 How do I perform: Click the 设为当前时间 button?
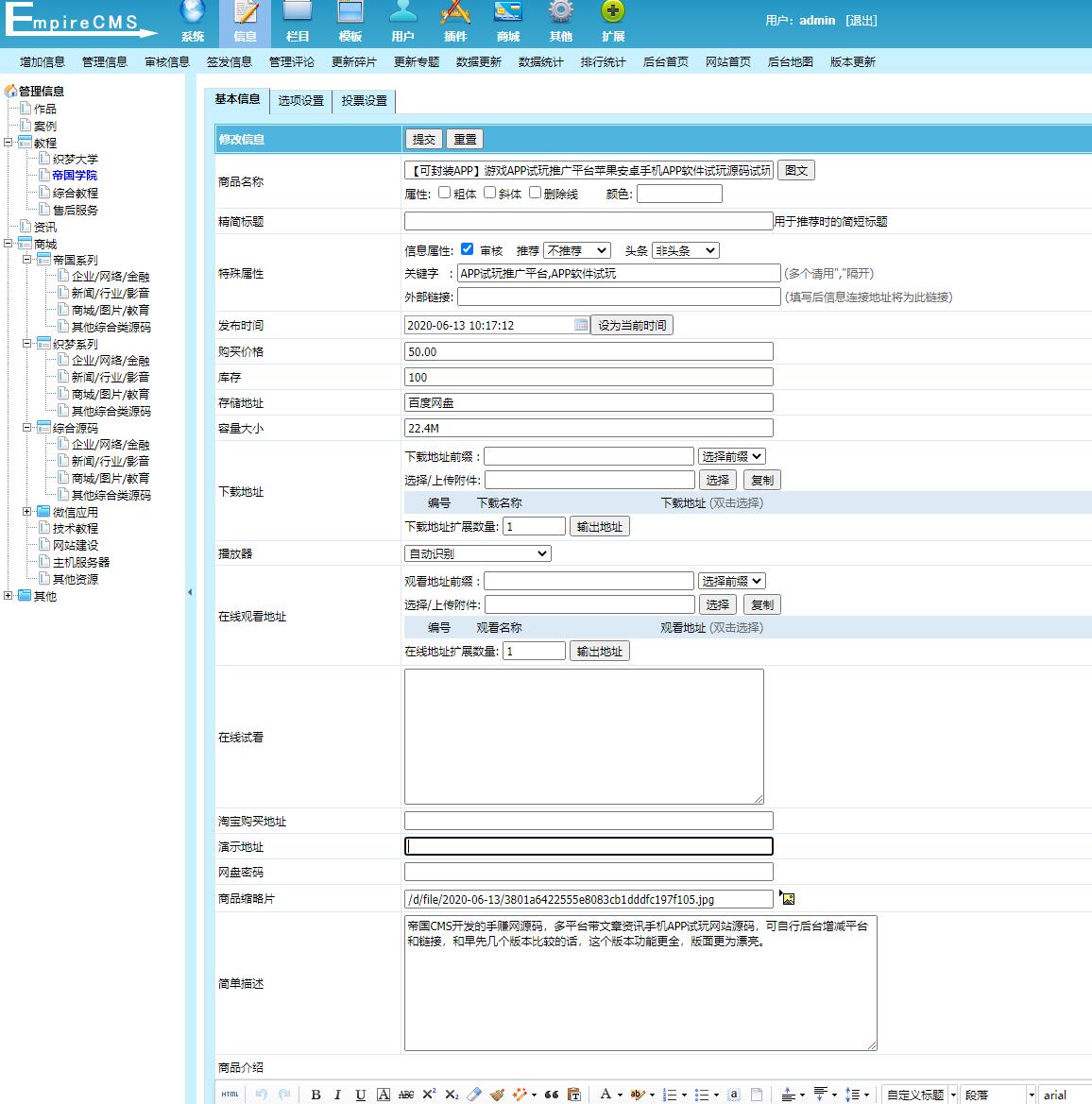coord(632,325)
